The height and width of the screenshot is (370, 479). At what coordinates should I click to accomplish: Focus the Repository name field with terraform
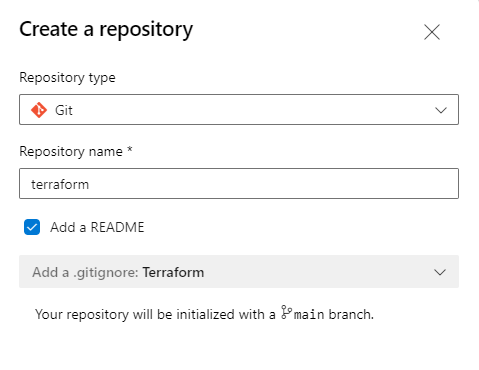239,184
